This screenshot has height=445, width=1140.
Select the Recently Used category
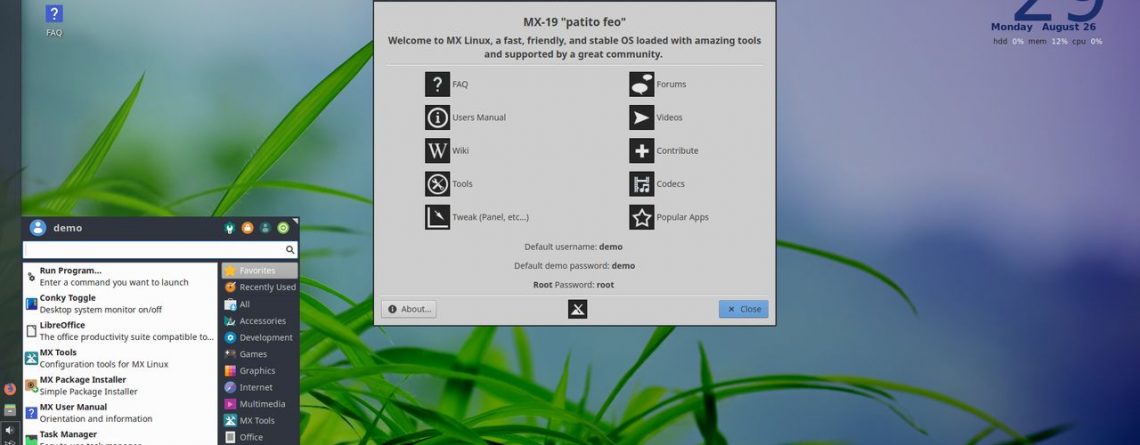point(260,287)
